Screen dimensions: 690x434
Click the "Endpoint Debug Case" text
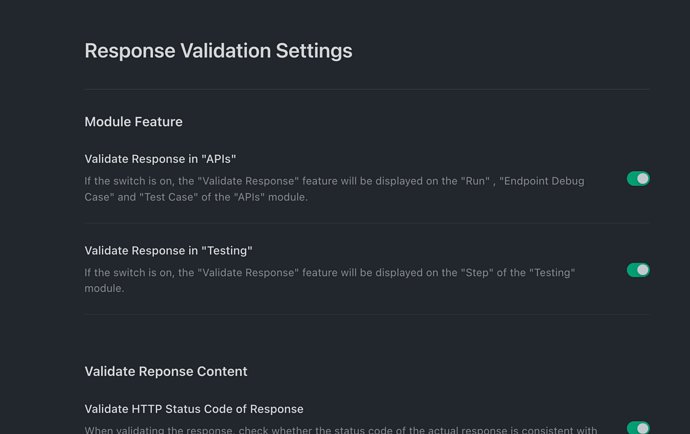pos(545,181)
